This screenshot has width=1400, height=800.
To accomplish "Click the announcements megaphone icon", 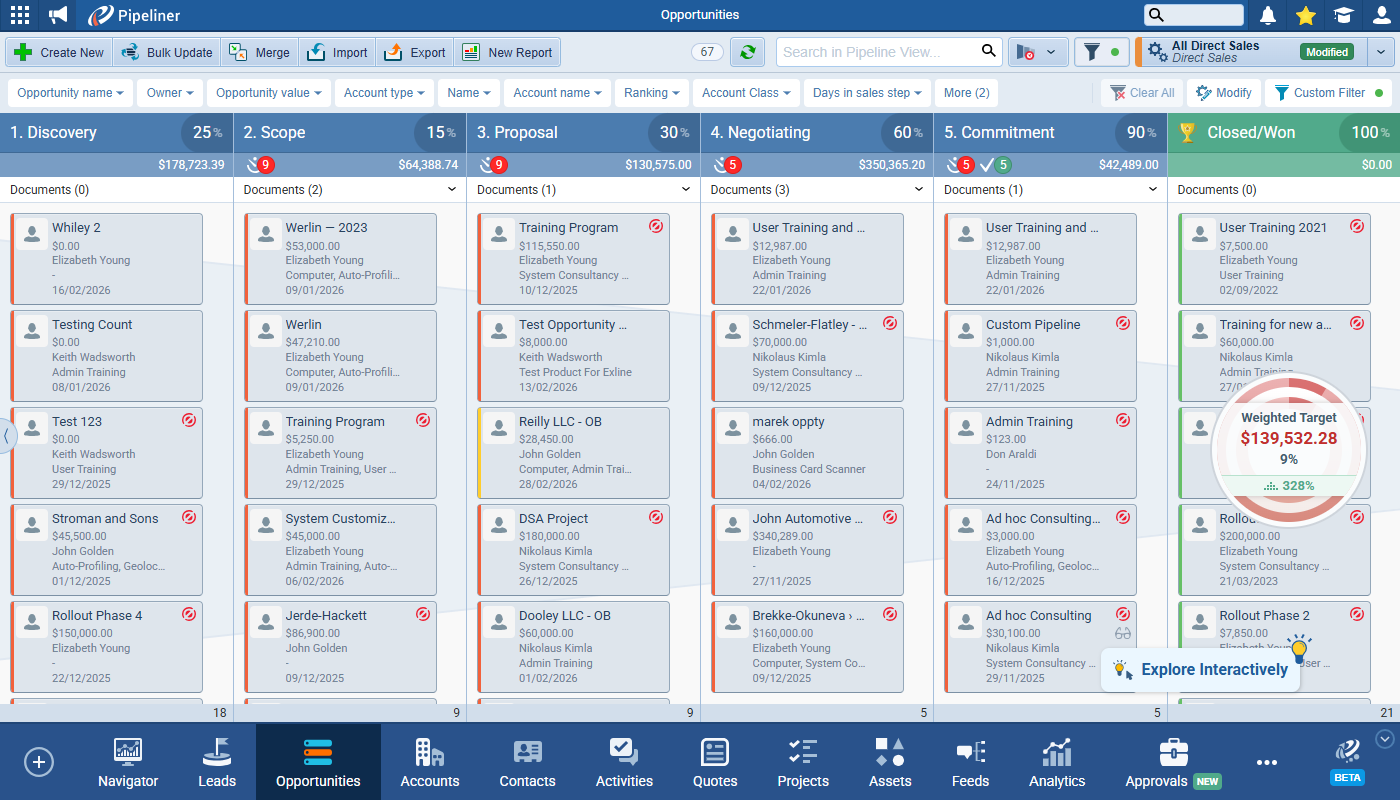I will point(59,15).
